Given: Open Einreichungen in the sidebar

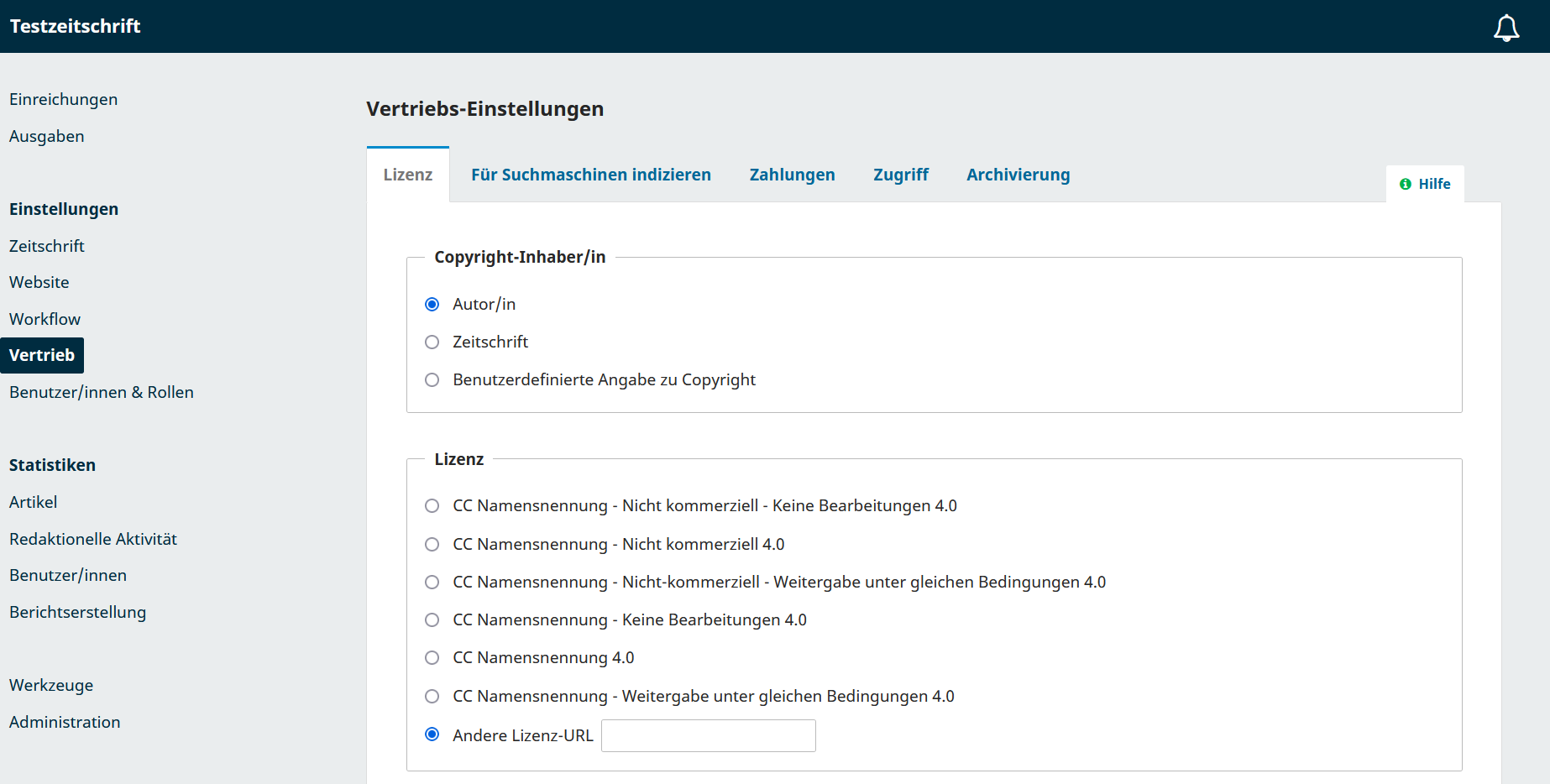Looking at the screenshot, I should pyautogui.click(x=63, y=99).
